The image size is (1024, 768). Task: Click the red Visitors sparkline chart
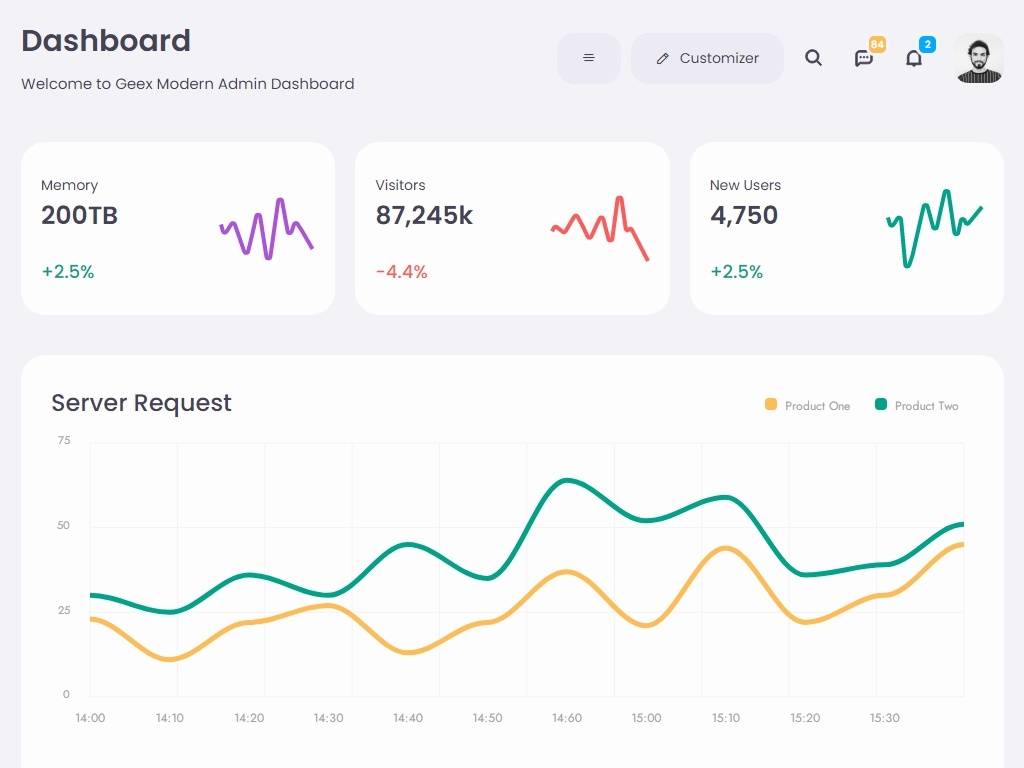[600, 228]
